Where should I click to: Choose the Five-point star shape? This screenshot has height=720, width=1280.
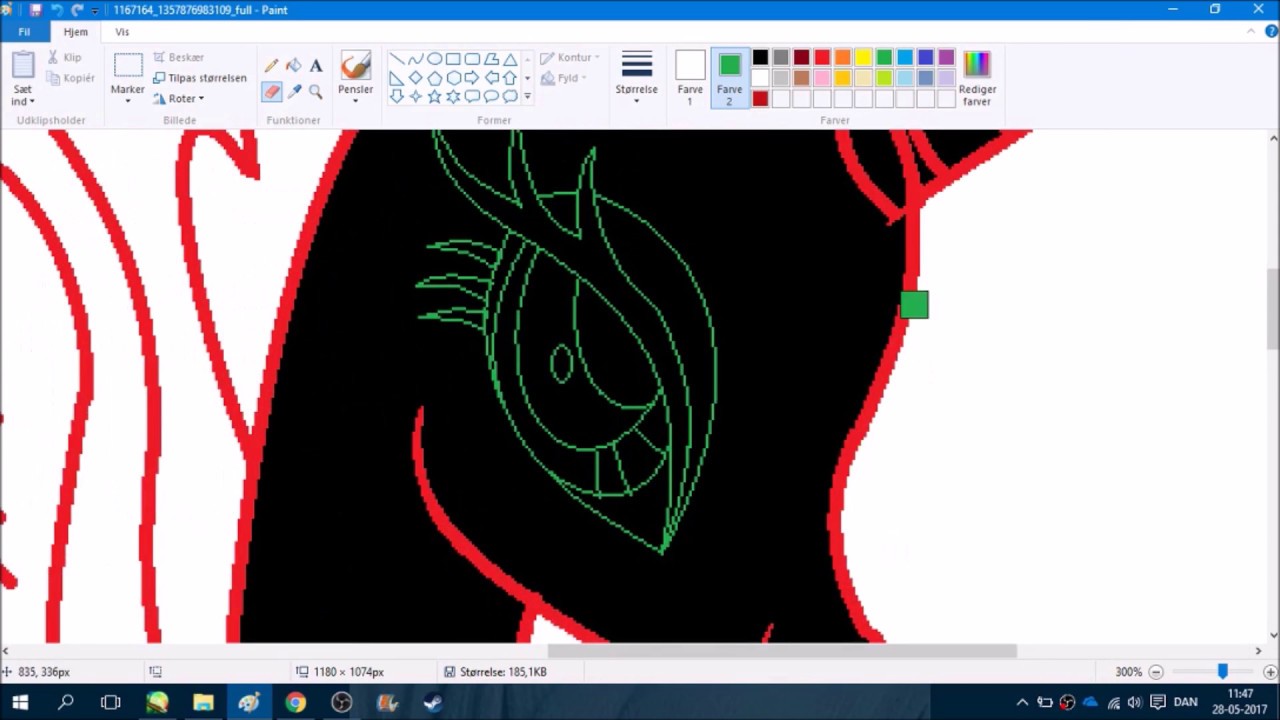434,97
